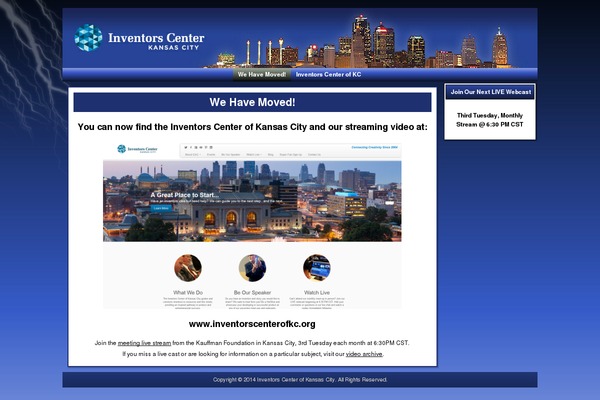Image resolution: width=600 pixels, height=400 pixels.
Task: Open the Inventors Center of KC nav tab
Action: 328,75
